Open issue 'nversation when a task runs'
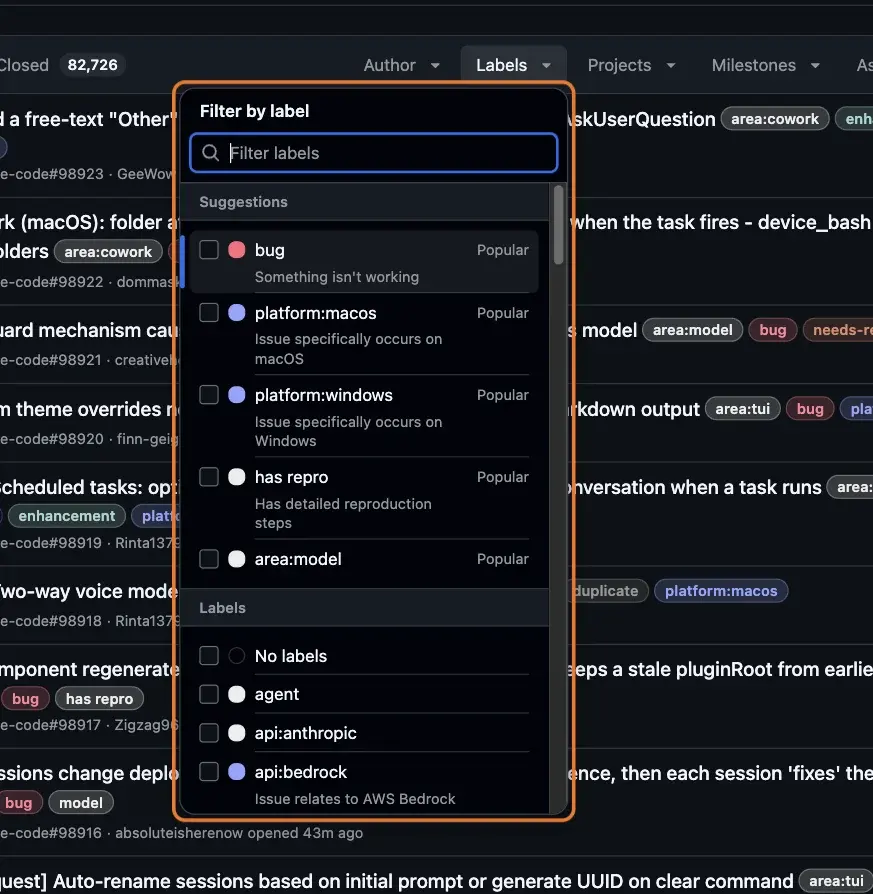Viewport: 873px width, 894px height. (x=695, y=487)
